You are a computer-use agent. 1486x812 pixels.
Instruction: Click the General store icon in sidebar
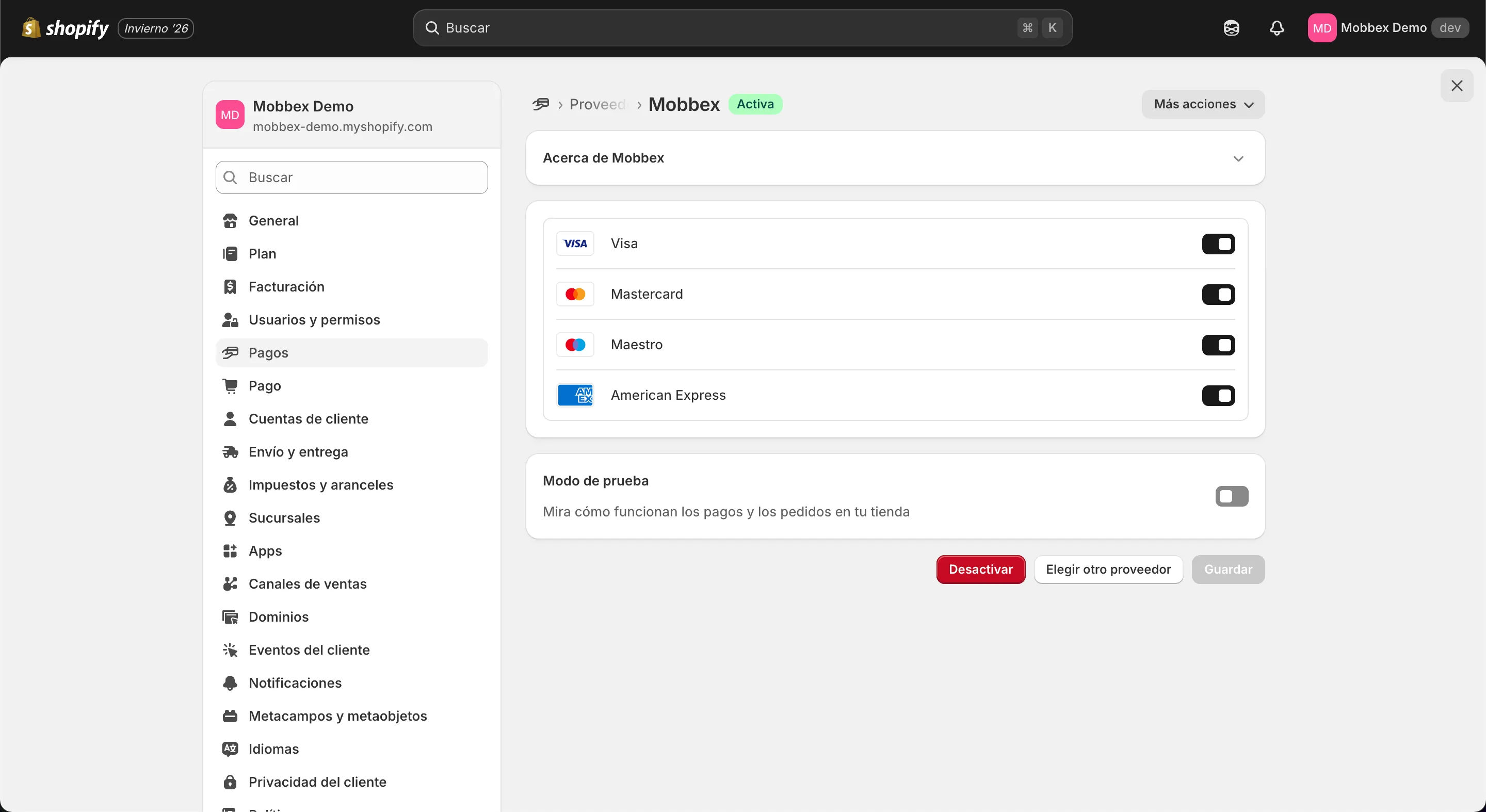click(x=230, y=221)
